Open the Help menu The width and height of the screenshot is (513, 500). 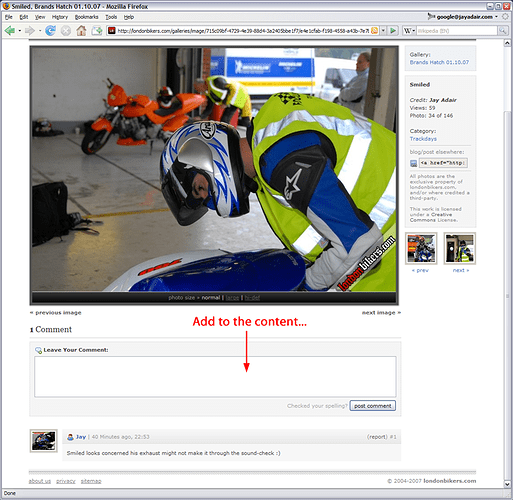click(x=129, y=17)
